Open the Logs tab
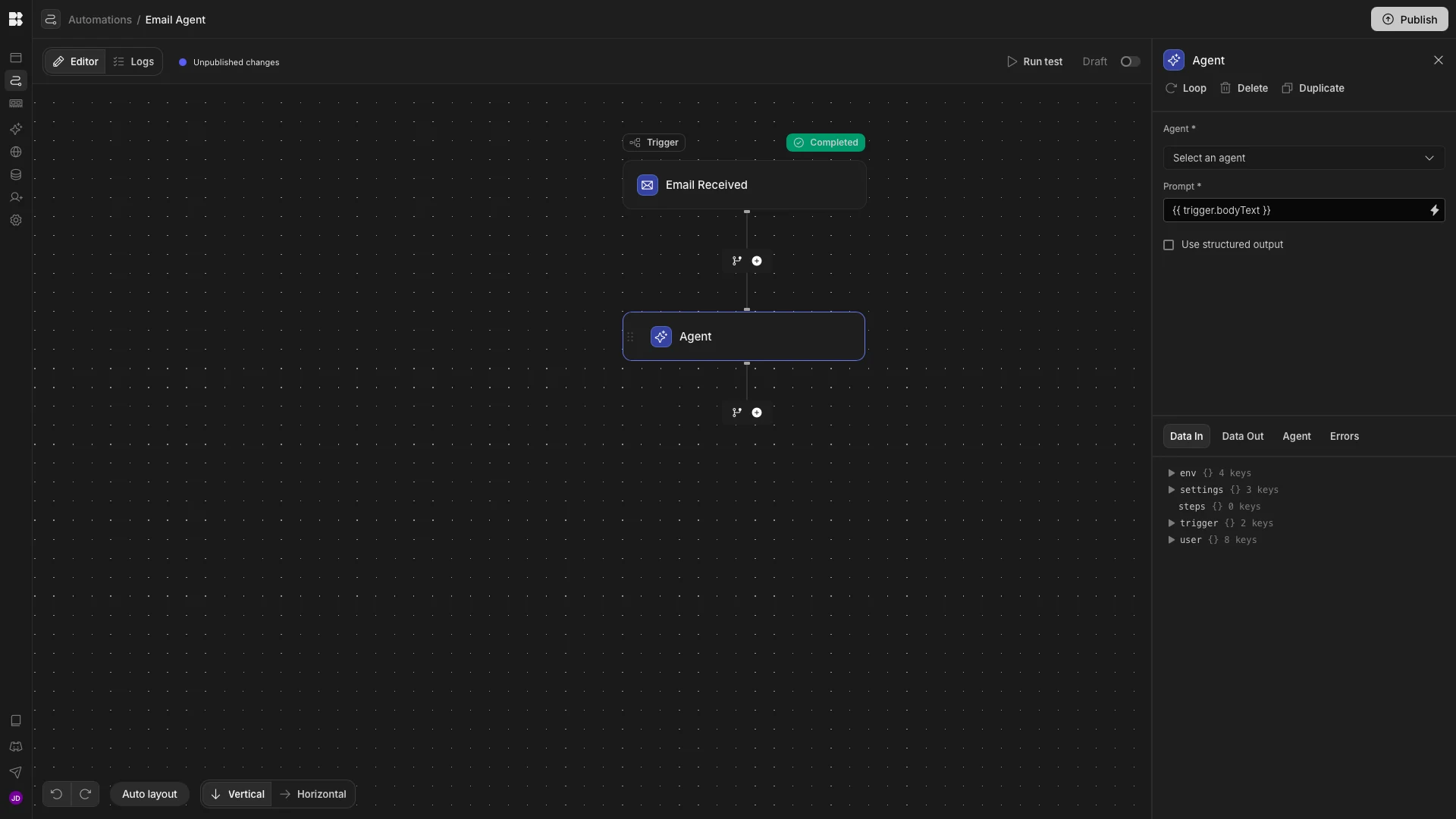Viewport: 1456px width, 819px height. (133, 61)
